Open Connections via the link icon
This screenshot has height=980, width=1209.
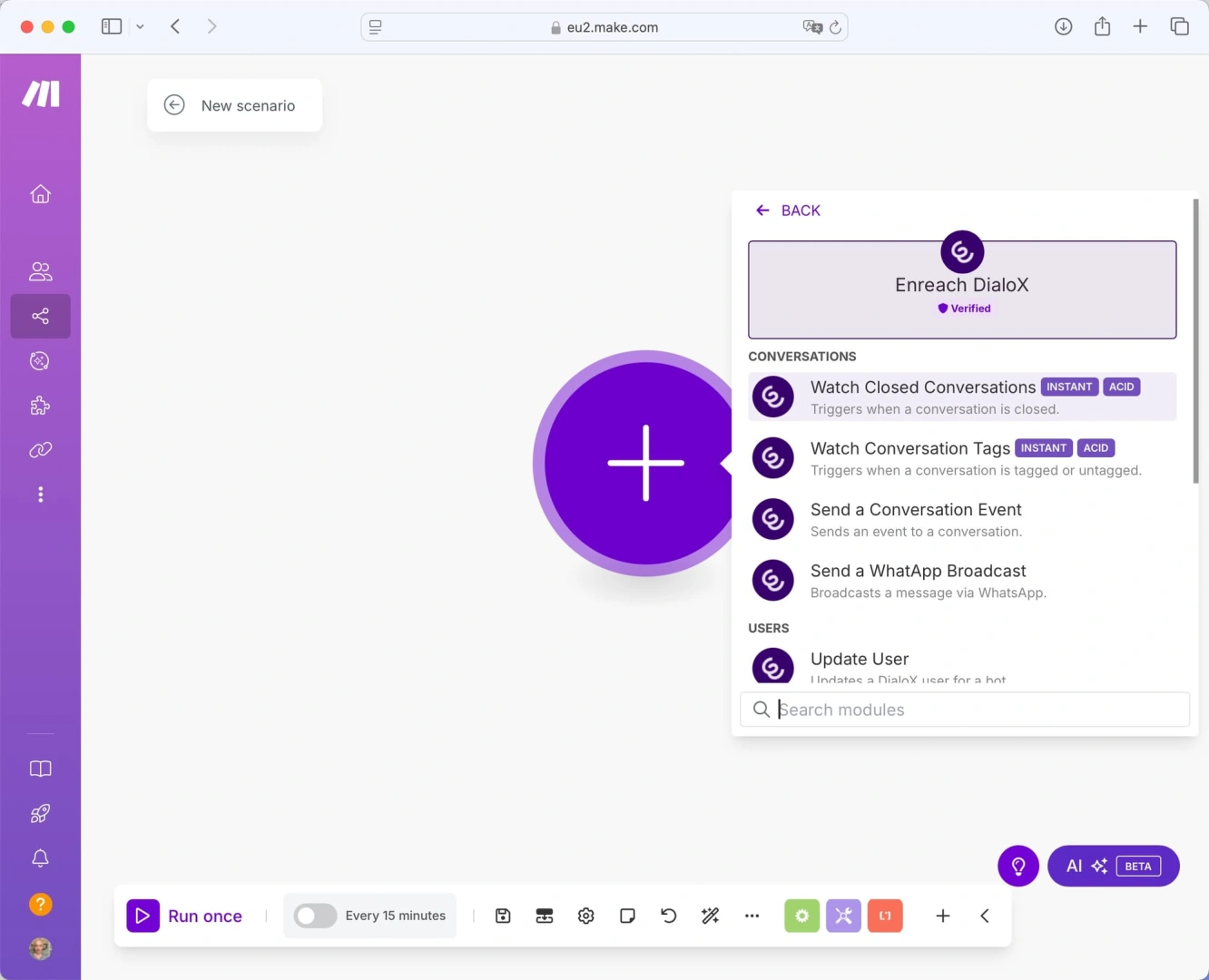point(40,450)
